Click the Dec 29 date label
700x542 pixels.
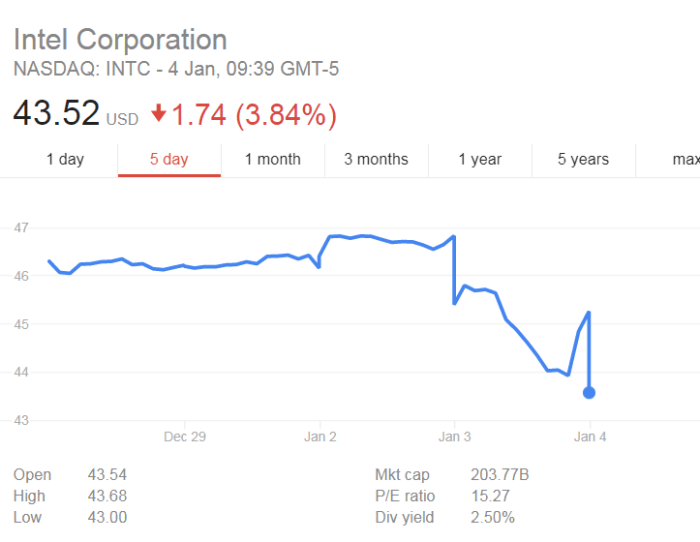184,437
